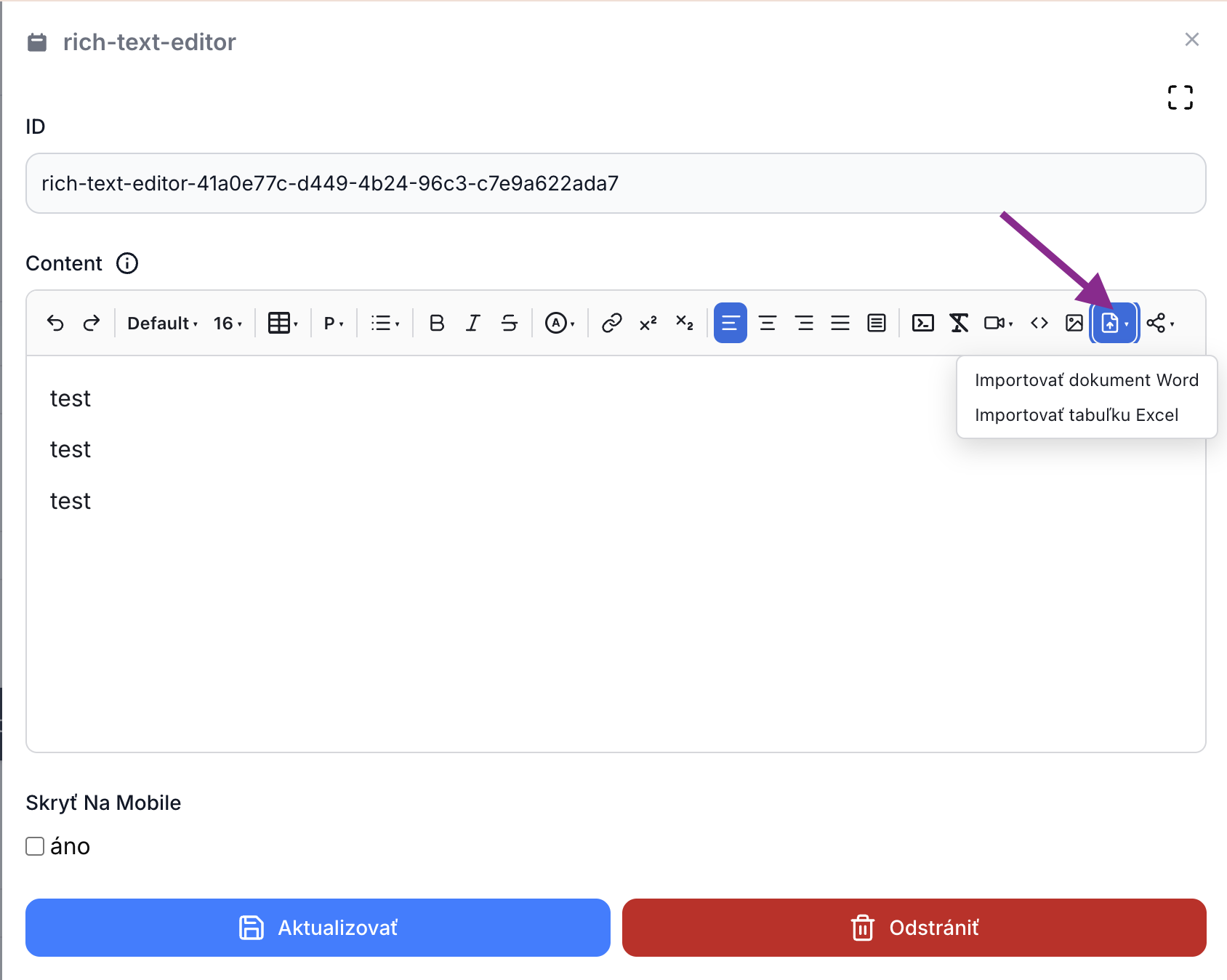The image size is (1227, 980).
Task: Insert an image
Action: pos(1074,323)
